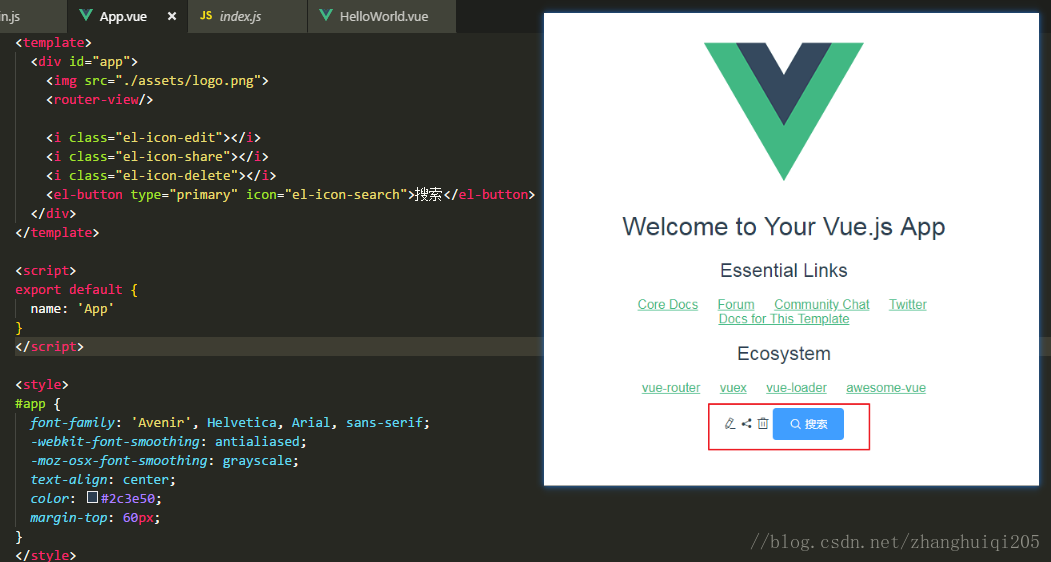Switch to the HelloWorld.vue tab
The height and width of the screenshot is (562, 1051).
click(x=382, y=16)
